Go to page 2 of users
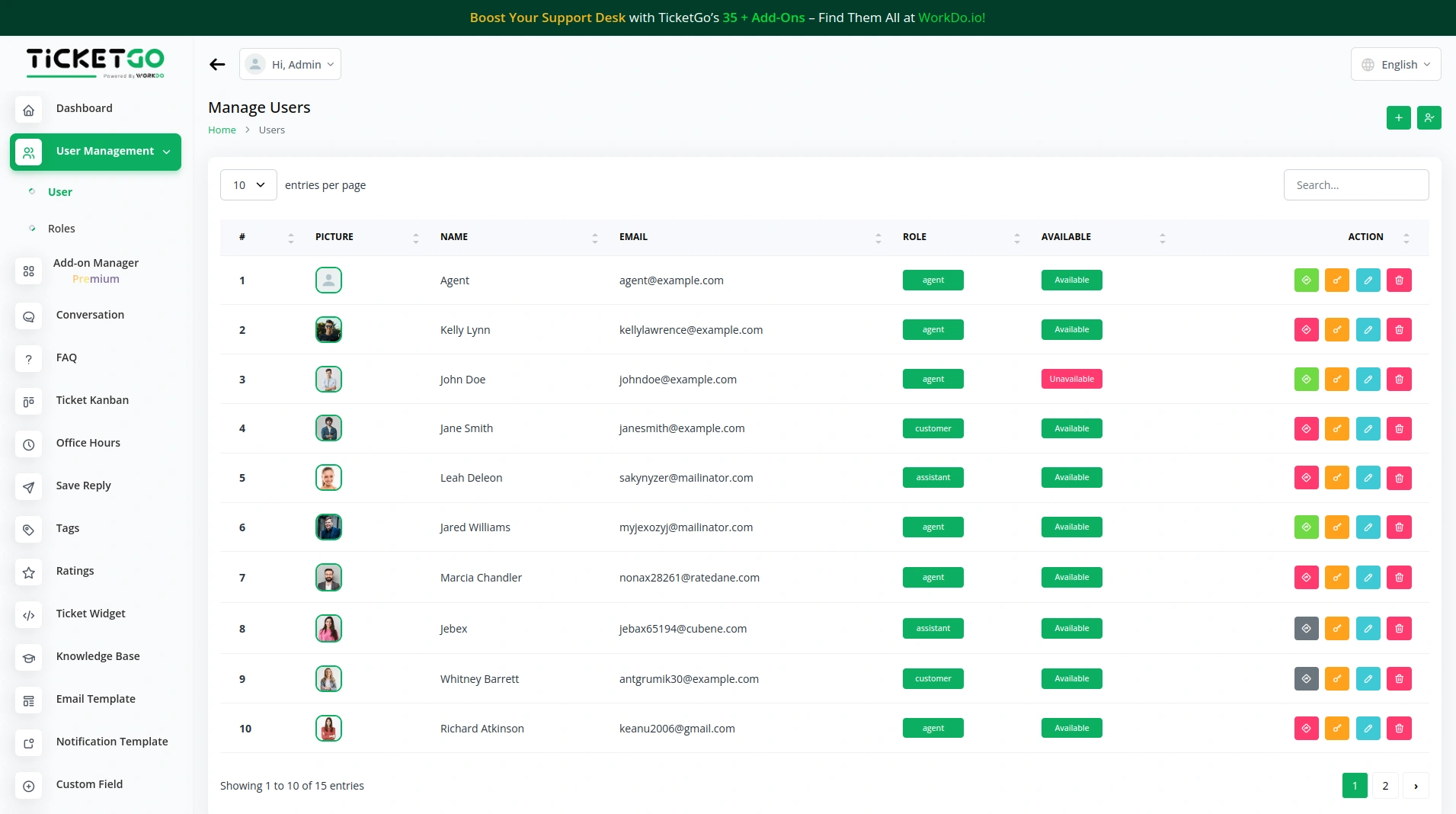The image size is (1456, 814). tap(1385, 786)
